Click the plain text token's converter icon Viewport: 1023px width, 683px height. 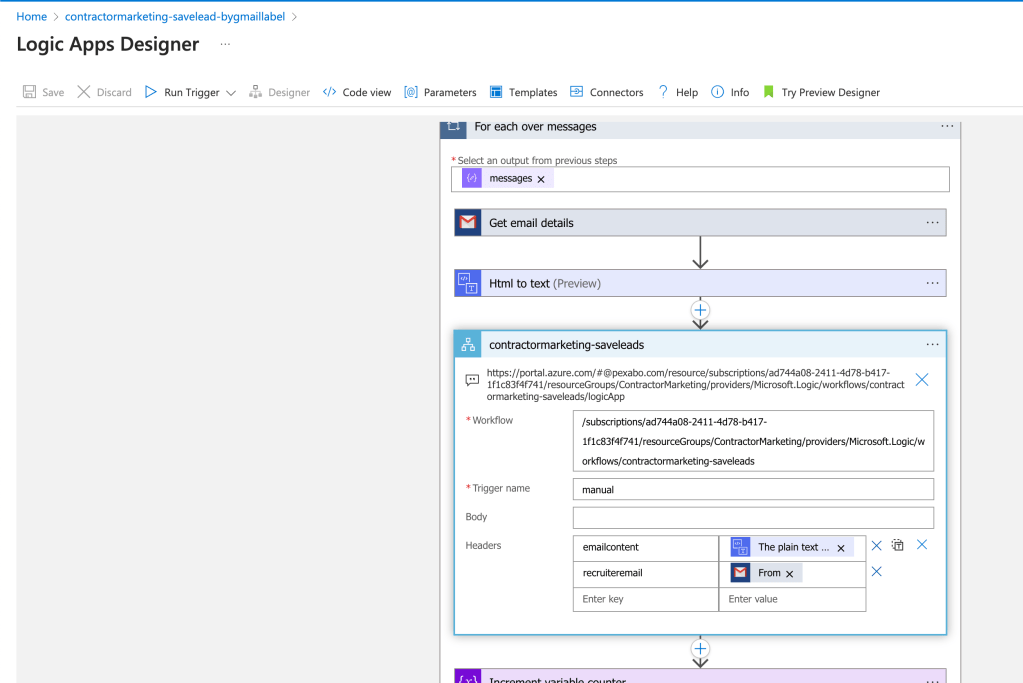[740, 547]
